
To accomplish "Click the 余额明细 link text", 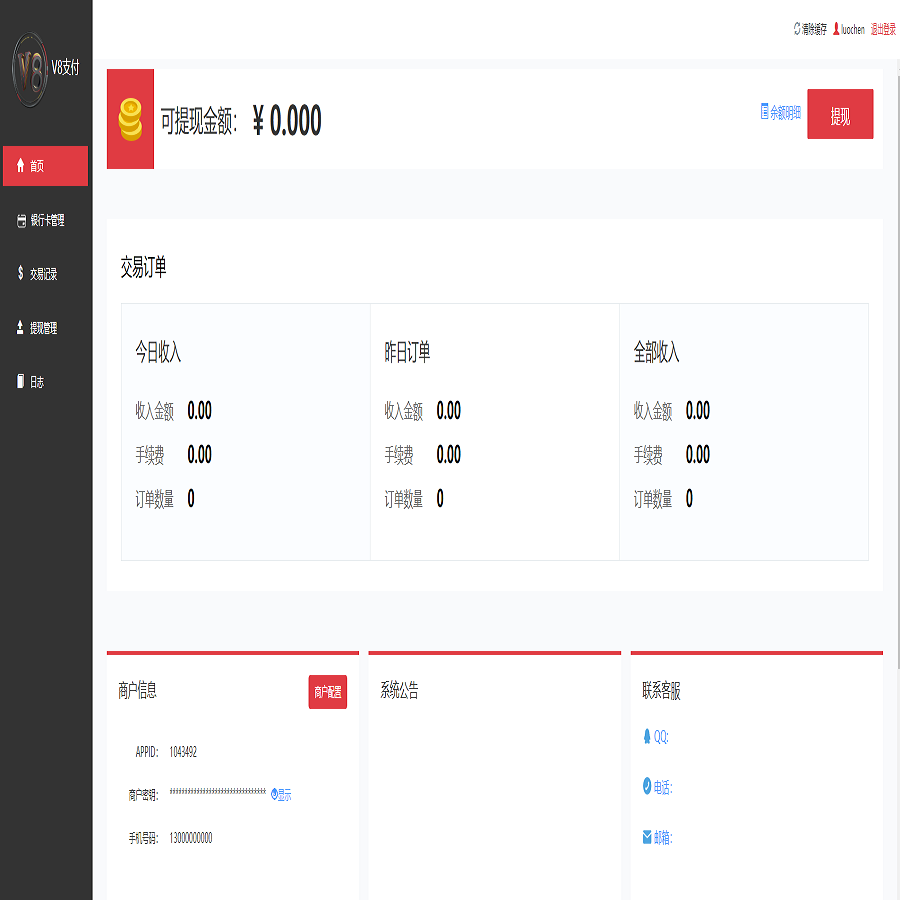I will click(786, 113).
